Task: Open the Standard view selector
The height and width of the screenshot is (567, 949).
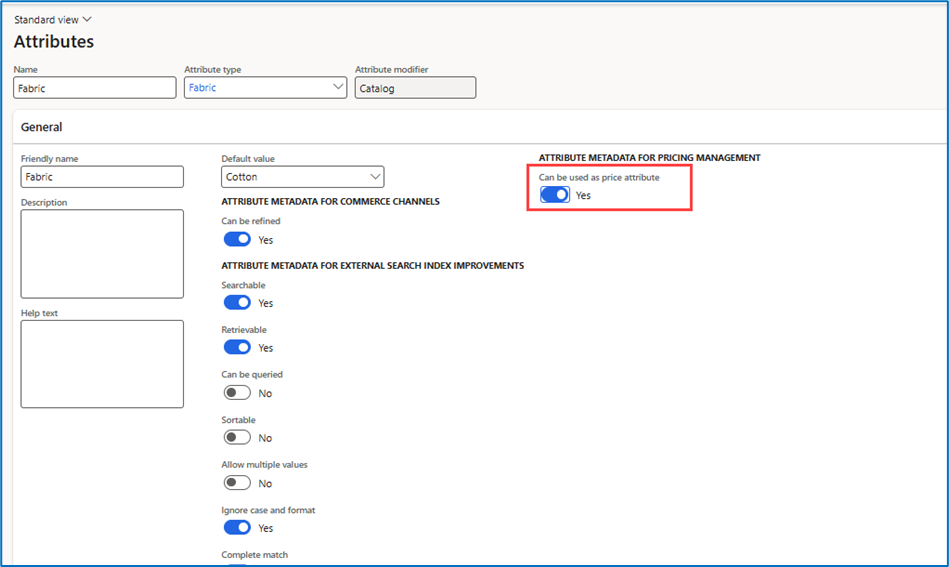Action: (52, 19)
